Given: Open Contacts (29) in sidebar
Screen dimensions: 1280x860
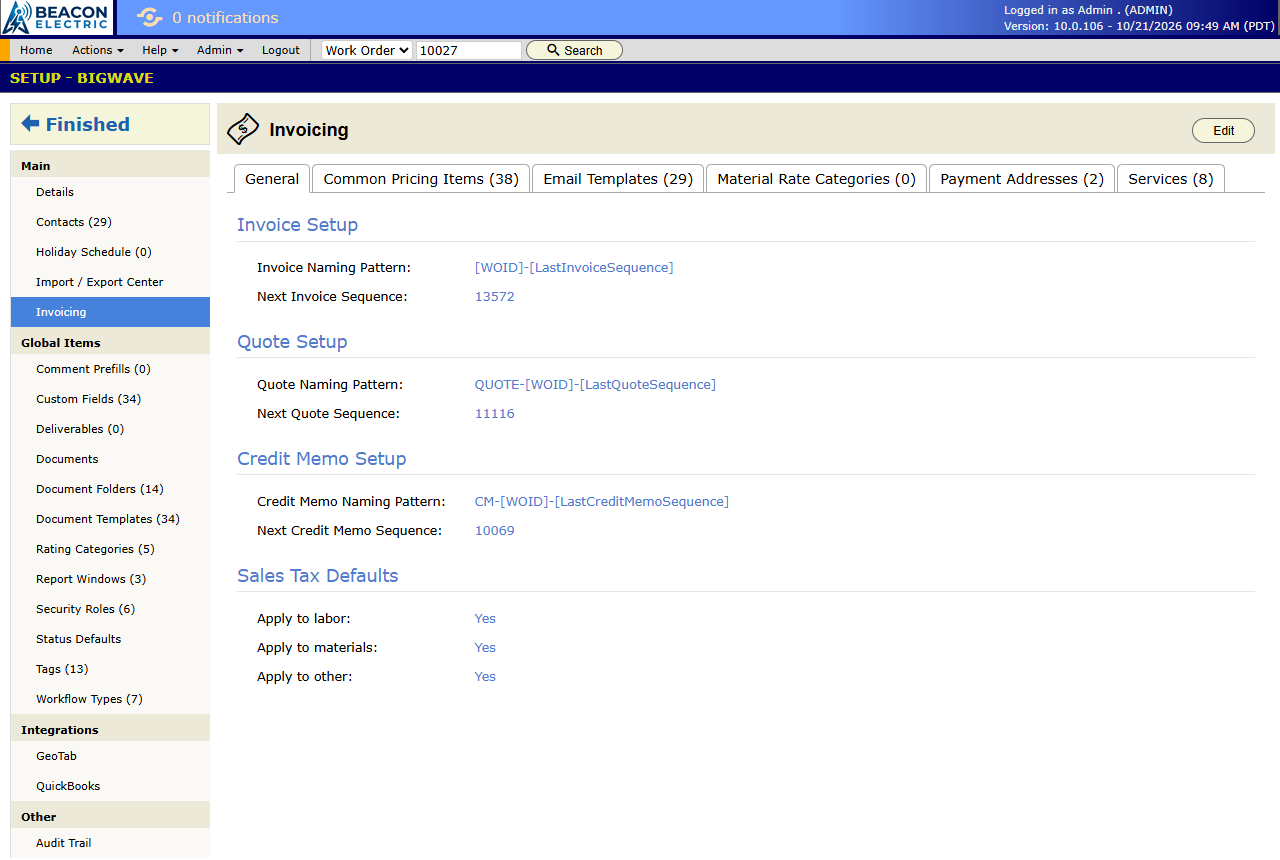Looking at the screenshot, I should (110, 222).
